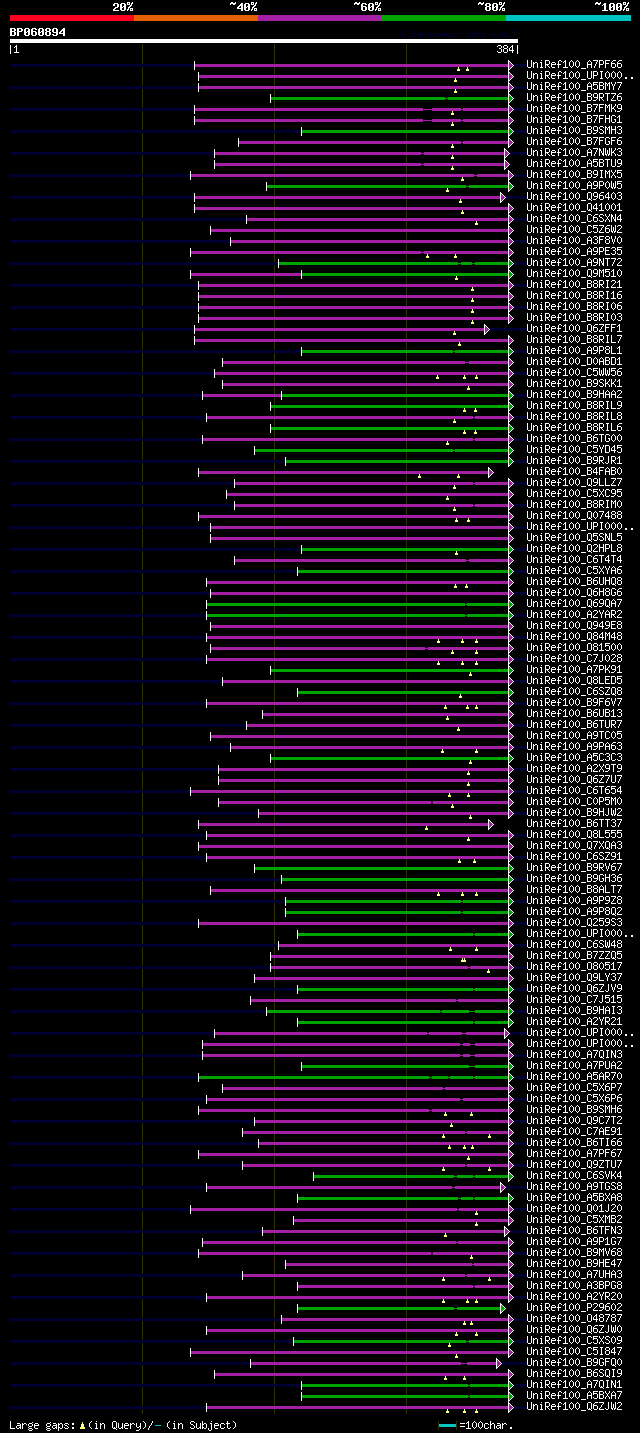This screenshot has height=1433, width=640.
Task: Select the UniRef100_A7UHA3 label
Action: 574,1275
